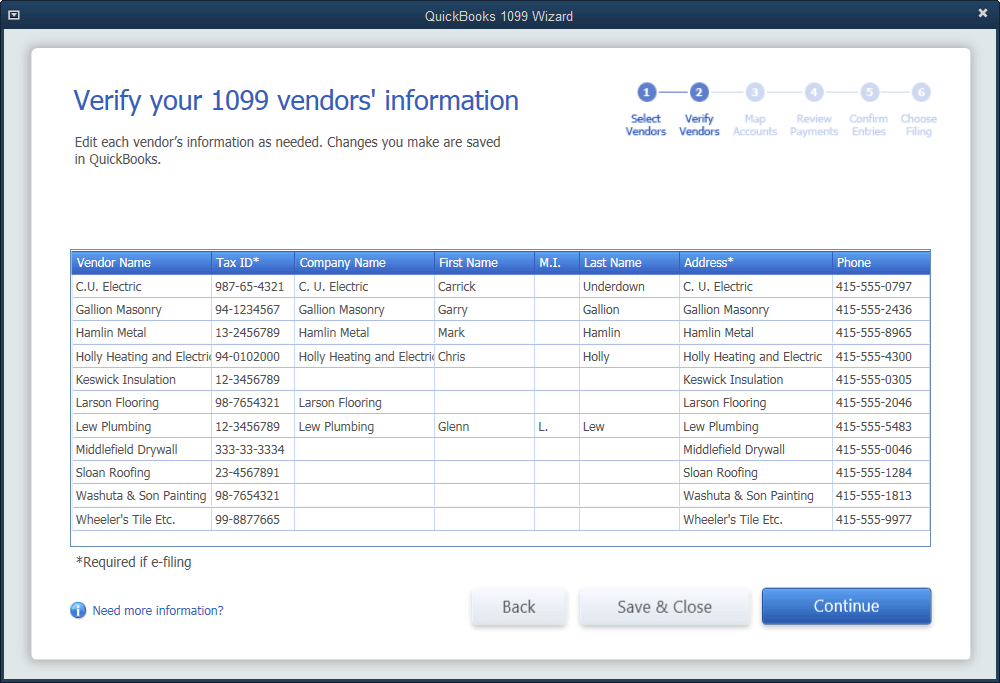Select first name Carrick cell
Viewport: 1000px width, 683px height.
(484, 286)
